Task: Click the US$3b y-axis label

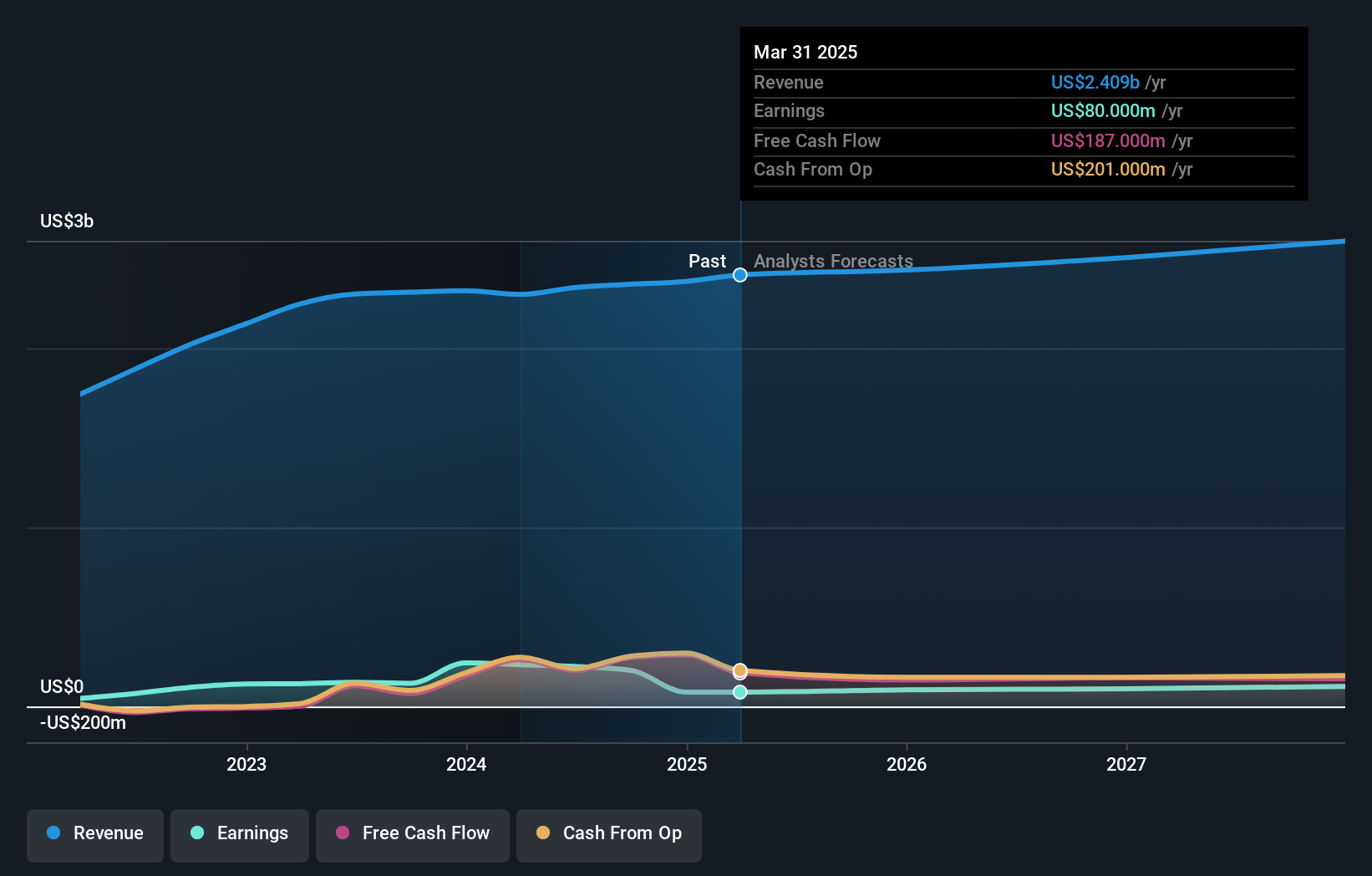Action: (x=67, y=221)
